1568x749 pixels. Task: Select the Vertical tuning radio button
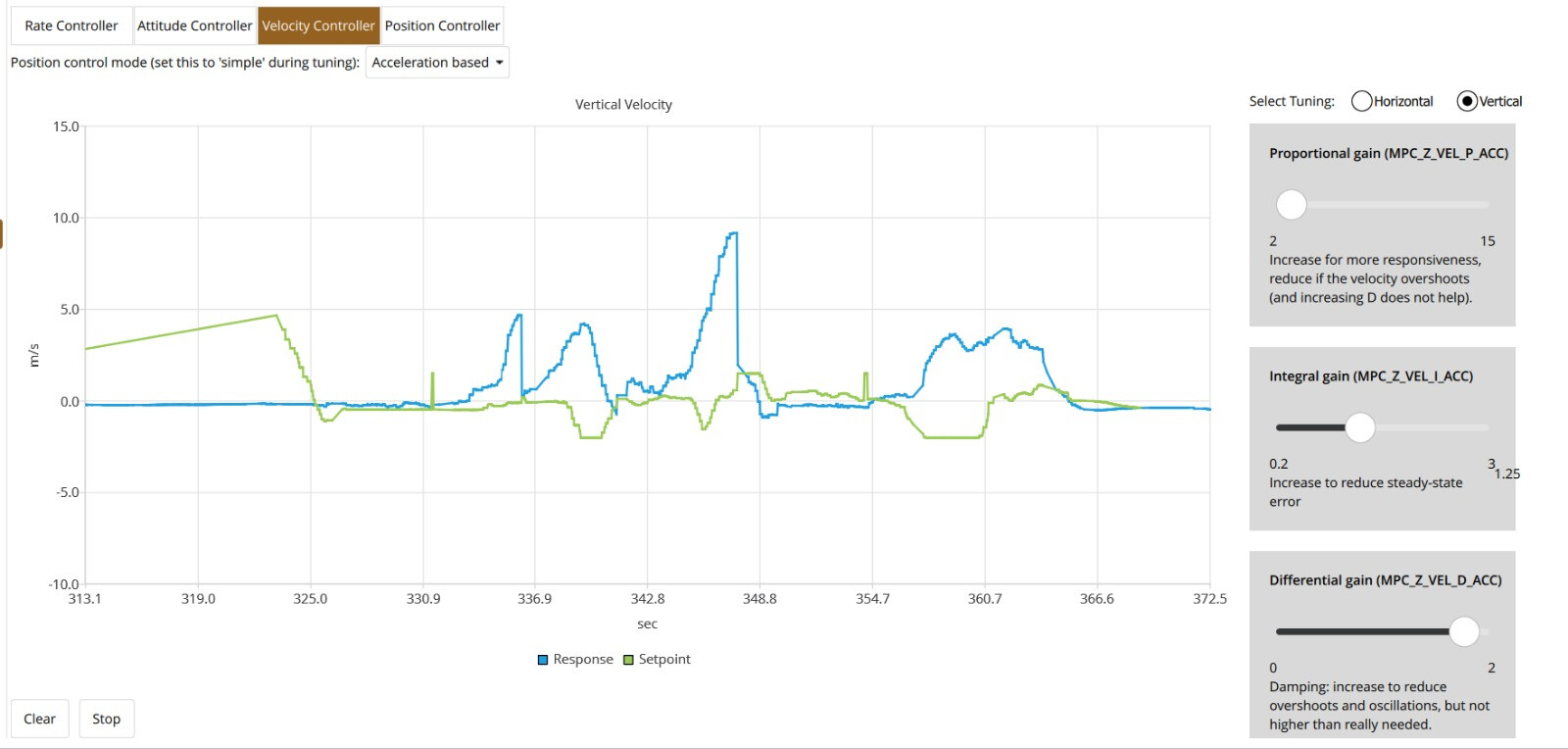pyautogui.click(x=1466, y=101)
